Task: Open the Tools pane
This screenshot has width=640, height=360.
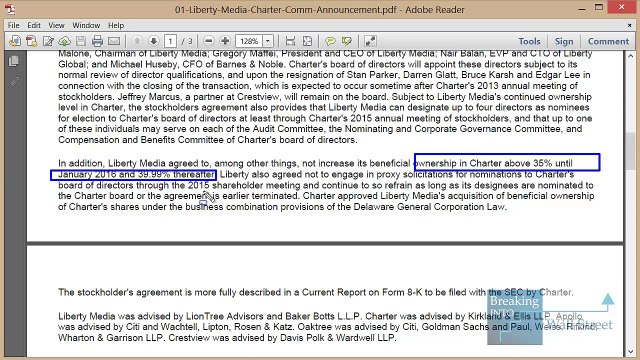Action: coord(529,41)
